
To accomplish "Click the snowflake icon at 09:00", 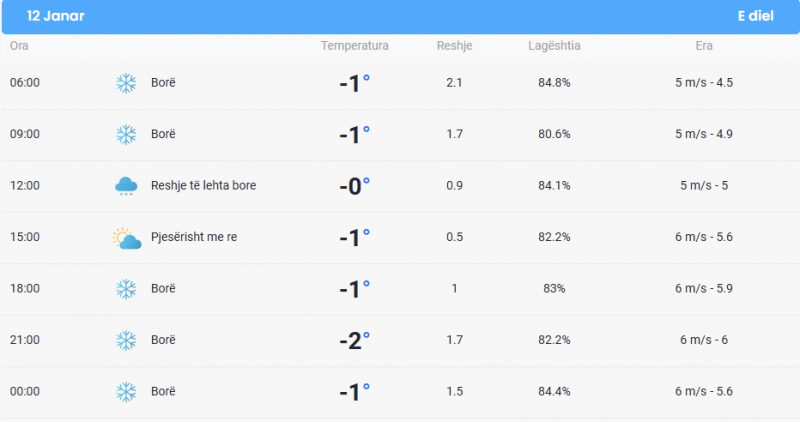I will point(126,135).
